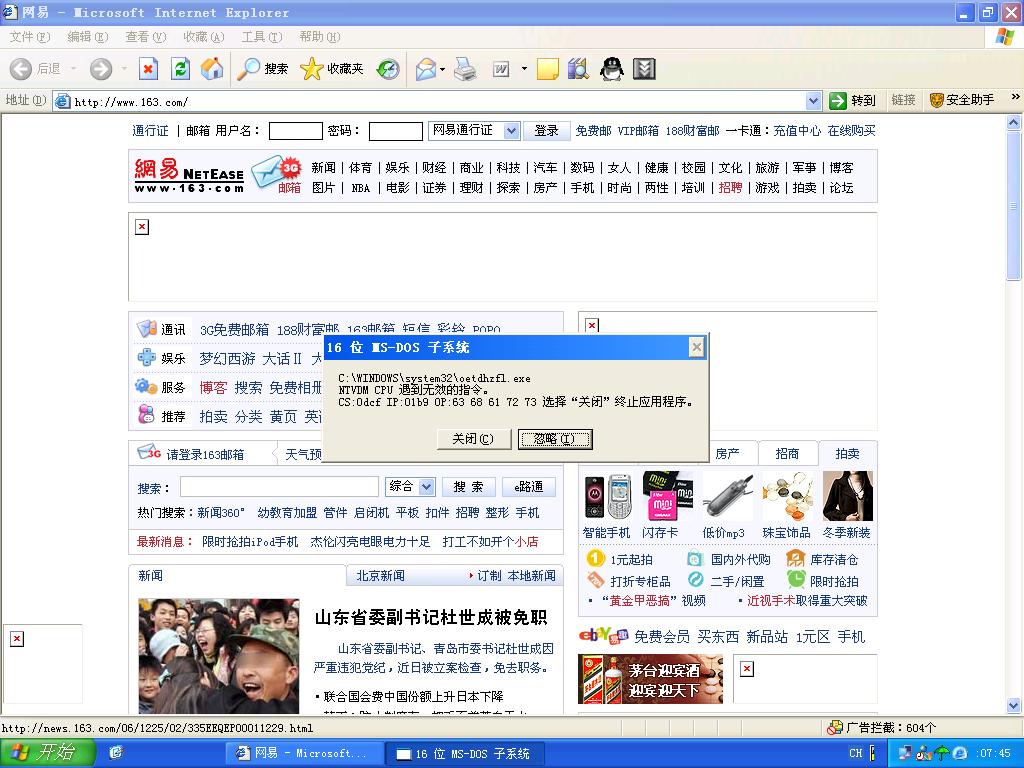Click the Print toolbar icon
Viewport: 1024px width, 768px height.
[x=465, y=69]
